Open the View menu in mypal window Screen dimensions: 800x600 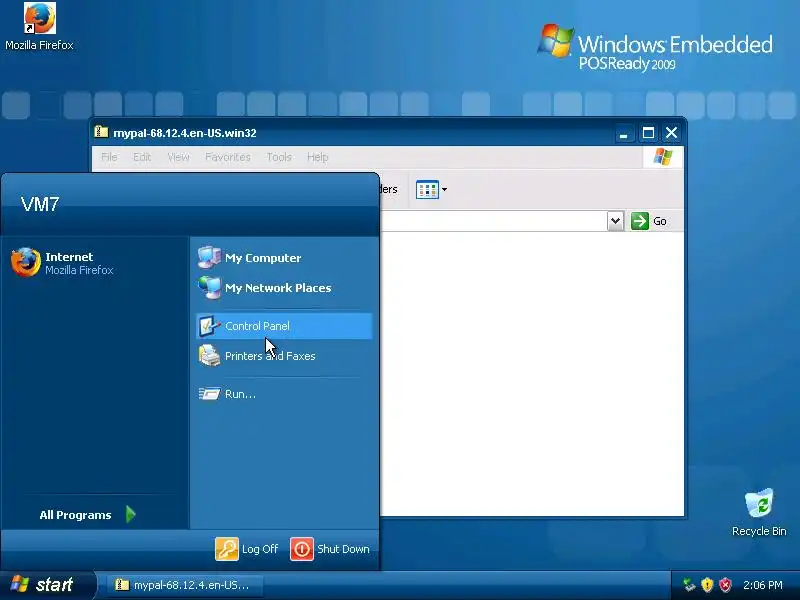tap(178, 157)
